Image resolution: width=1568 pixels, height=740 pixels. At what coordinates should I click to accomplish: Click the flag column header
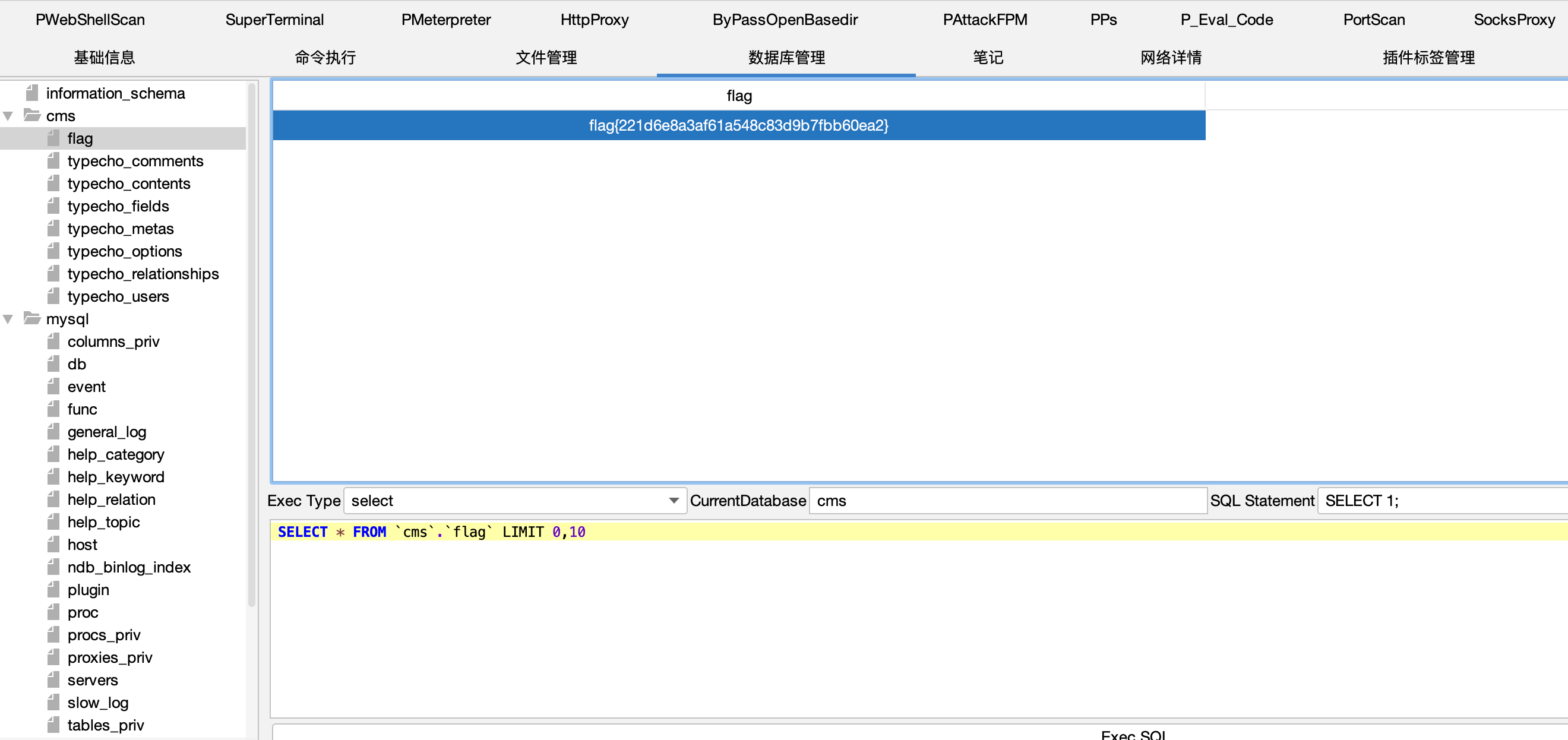click(738, 96)
